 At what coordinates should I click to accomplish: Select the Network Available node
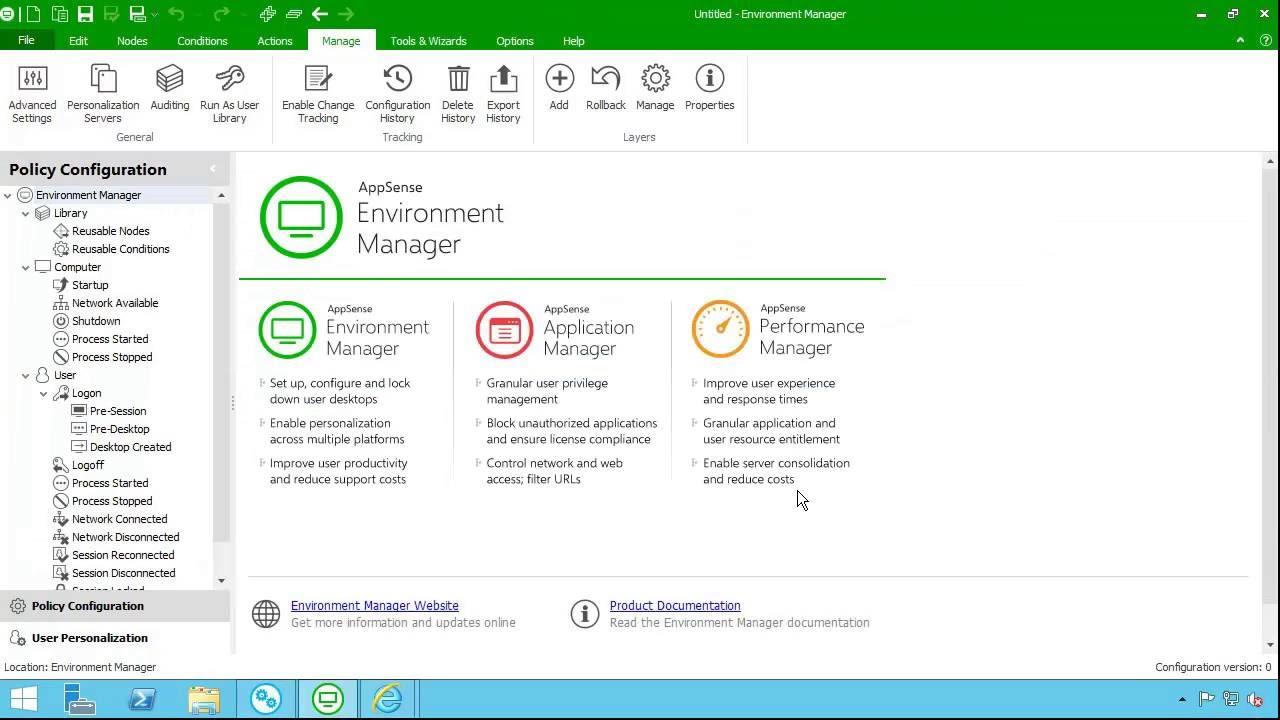pos(115,303)
